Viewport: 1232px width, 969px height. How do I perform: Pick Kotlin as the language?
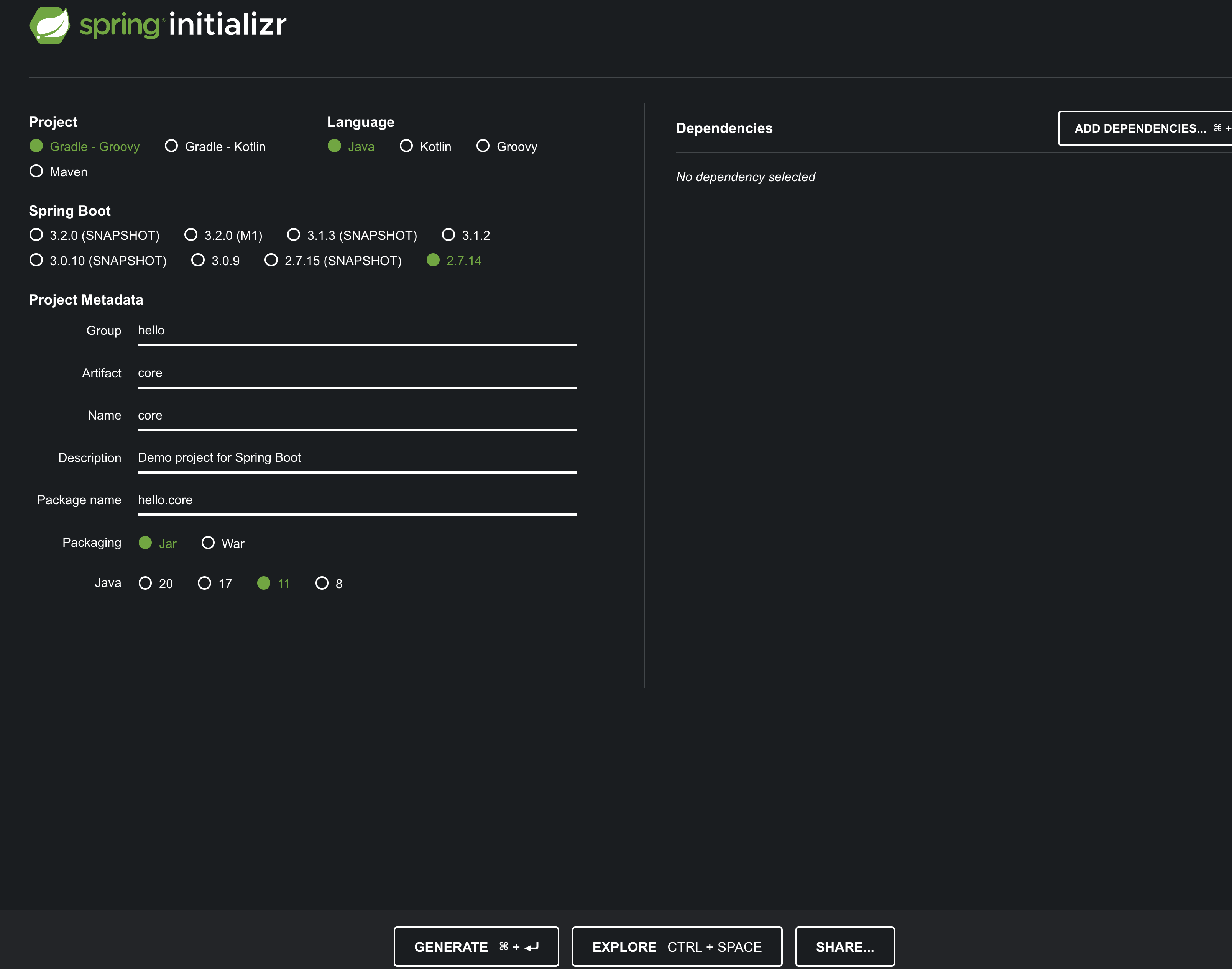click(425, 146)
